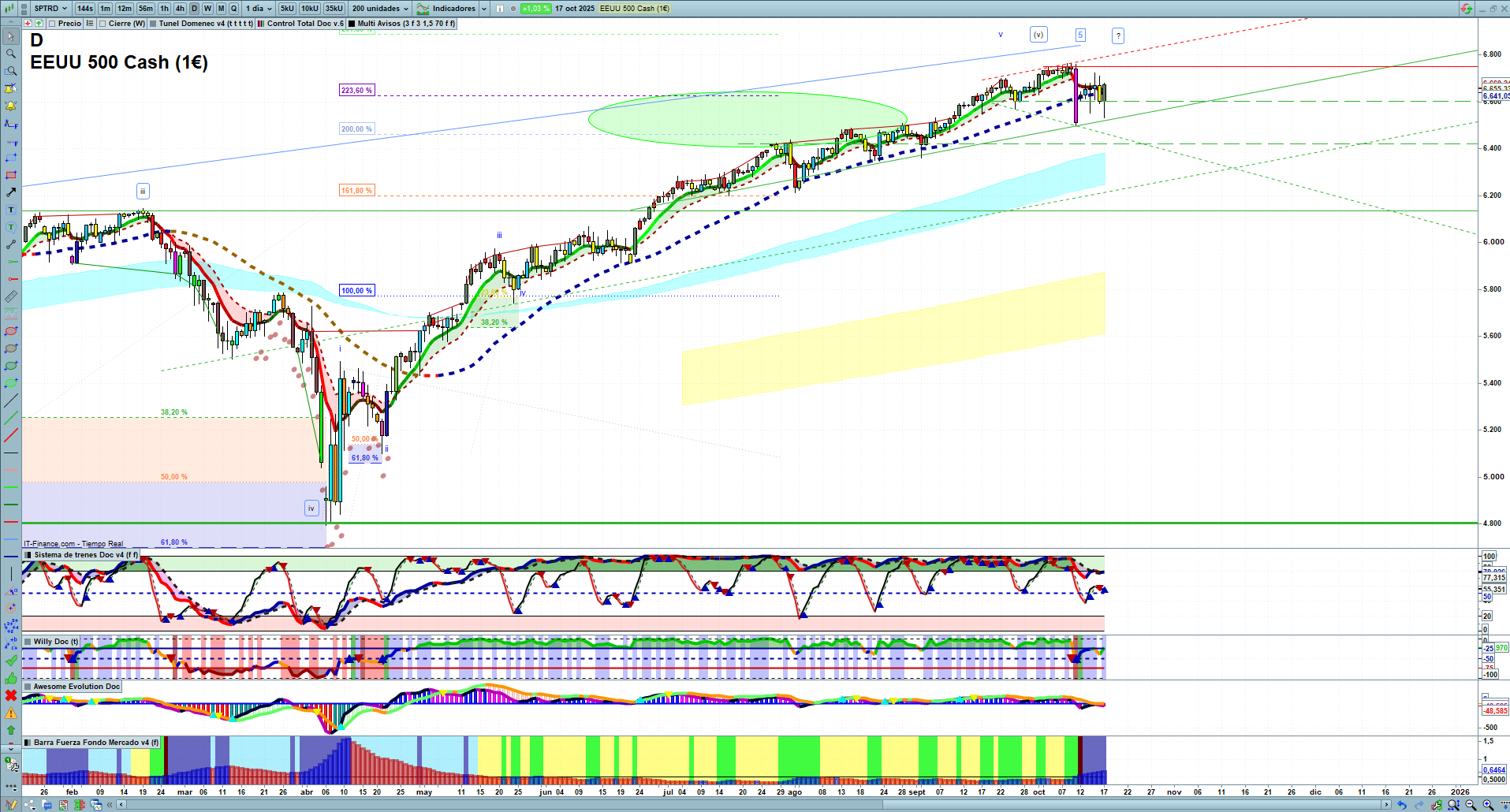
Task: Click the orange warning triangle icon
Action: 11,713
